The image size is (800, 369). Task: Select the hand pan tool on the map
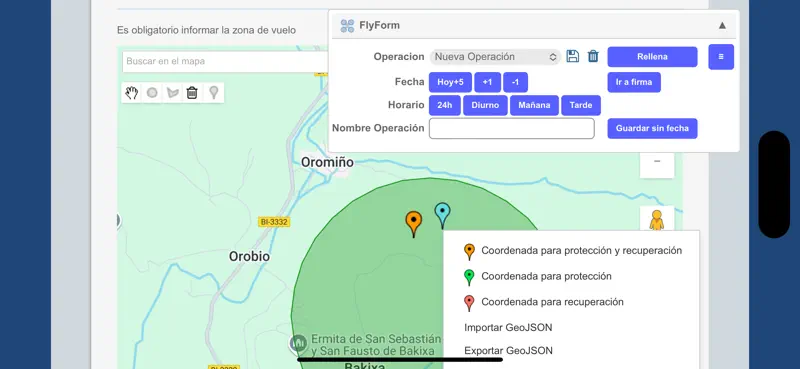(x=132, y=93)
